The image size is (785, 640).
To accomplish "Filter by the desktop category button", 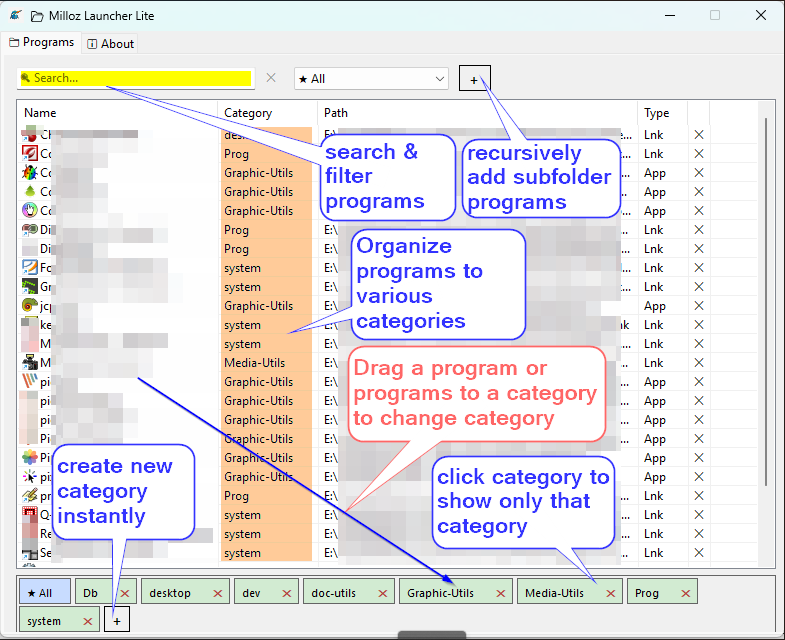I will coord(170,593).
